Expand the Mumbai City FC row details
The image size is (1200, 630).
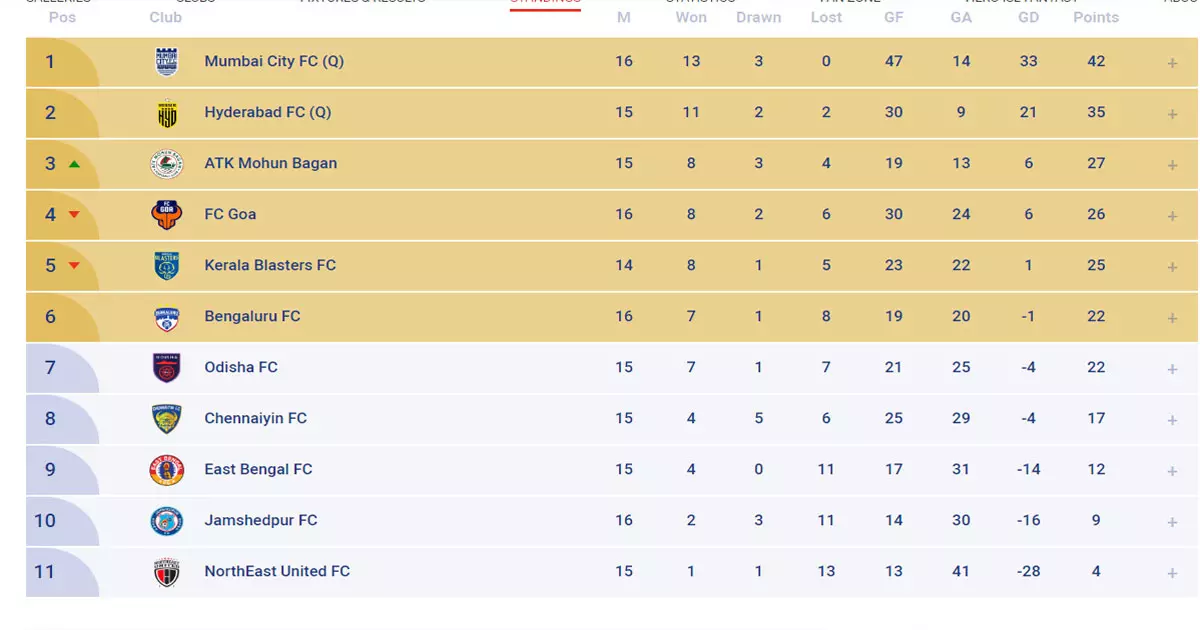(1172, 63)
